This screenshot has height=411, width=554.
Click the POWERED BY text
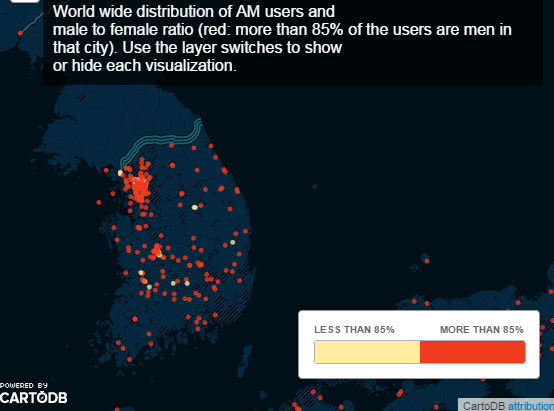pyautogui.click(x=24, y=386)
